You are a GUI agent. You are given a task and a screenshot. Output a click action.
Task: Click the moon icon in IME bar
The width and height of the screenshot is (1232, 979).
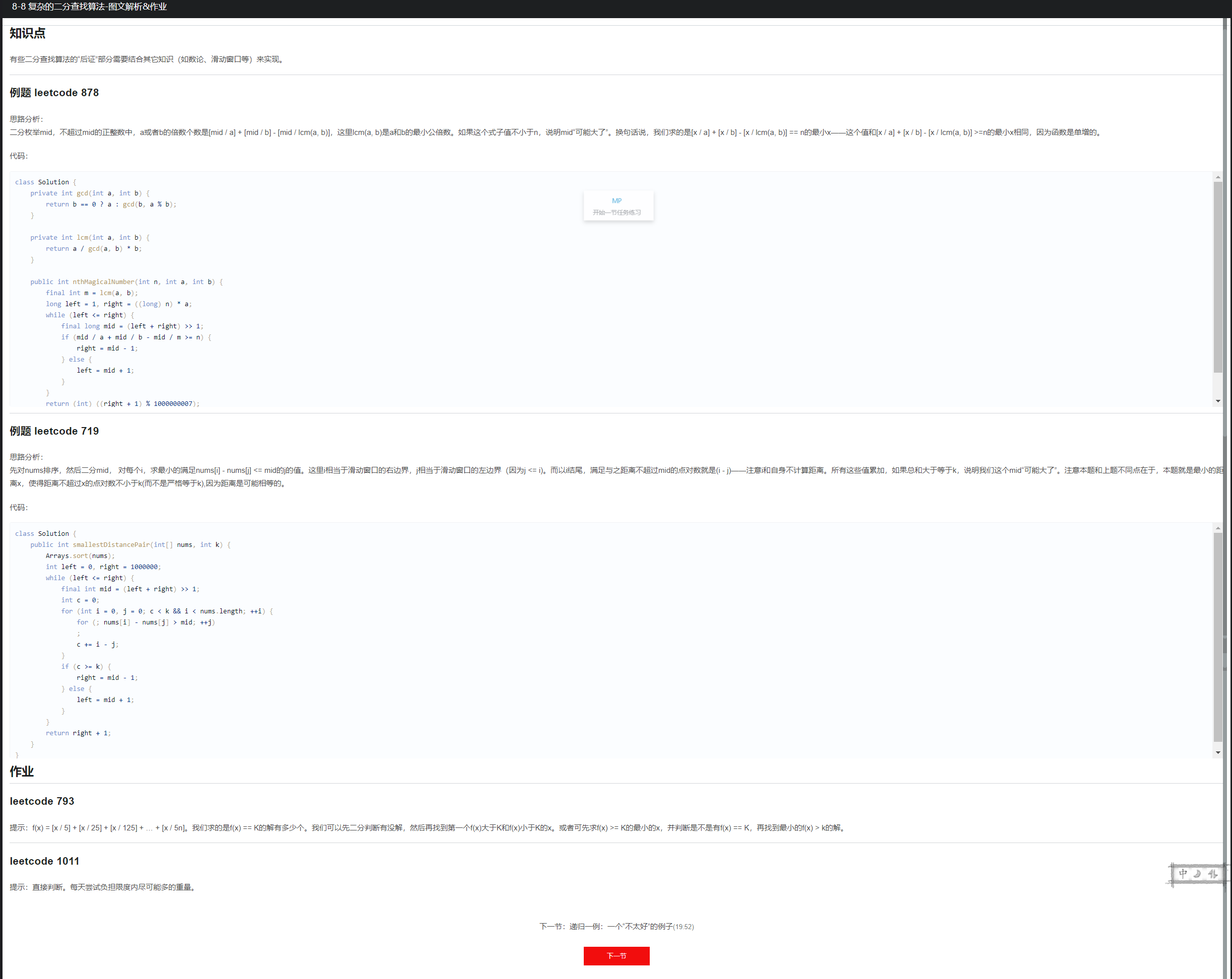tap(1197, 873)
